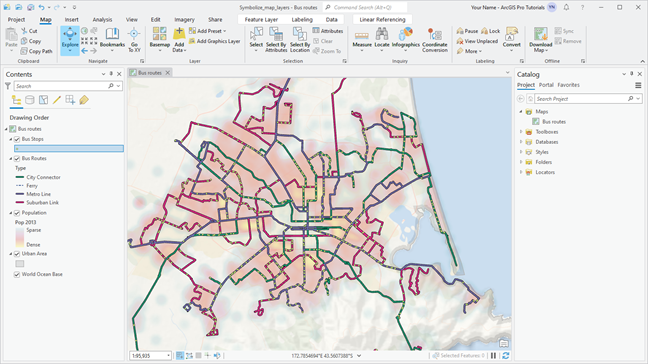This screenshot has height=364, width=648.
Task: Click the Command Search box
Action: pos(366,7)
